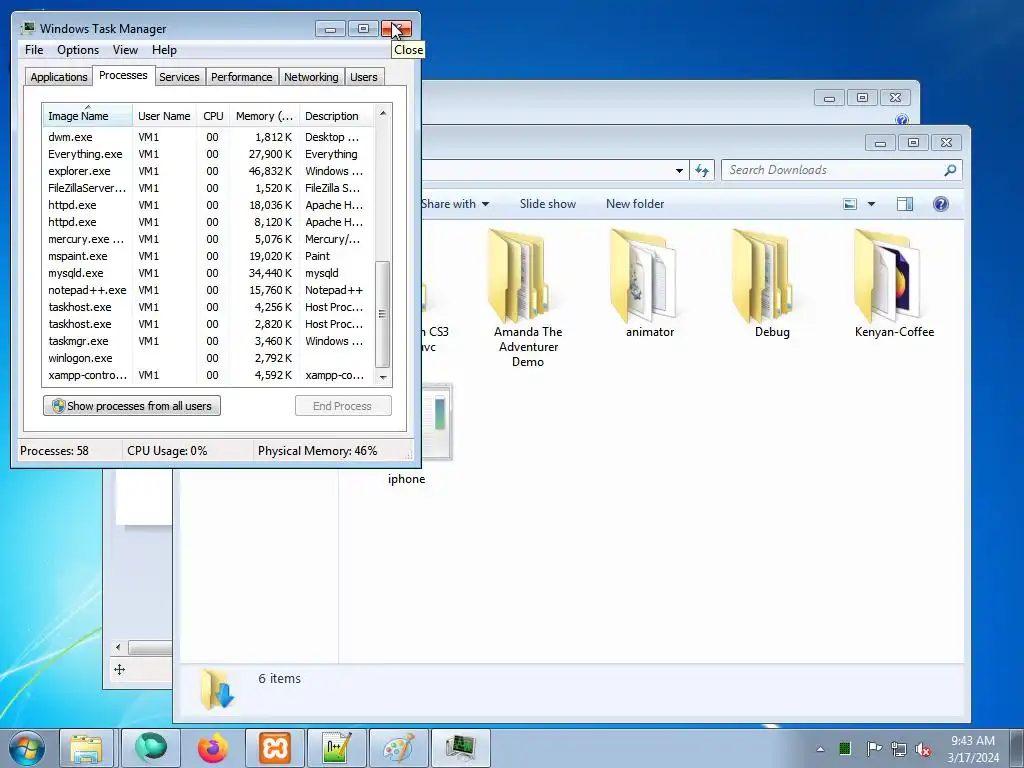This screenshot has height=768, width=1024.
Task: Open XAMPP control panel taskbar icon
Action: pos(275,748)
